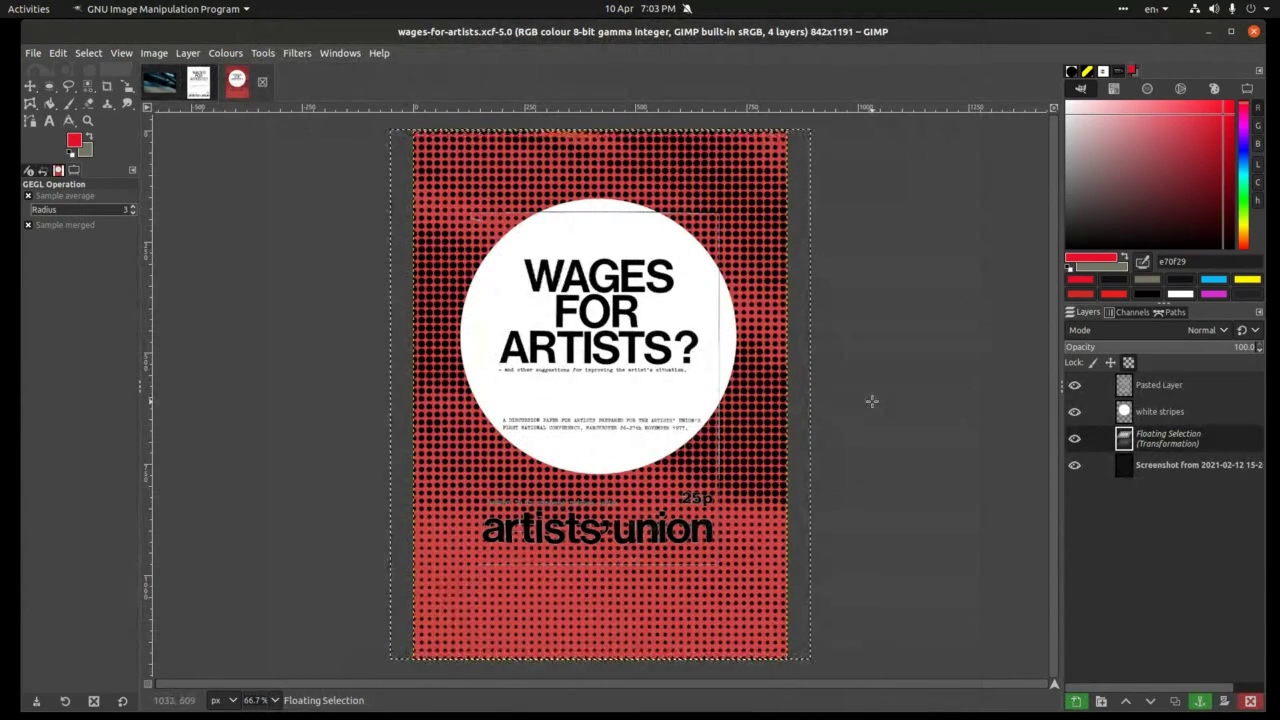The width and height of the screenshot is (1280, 720).
Task: Hide the Floating Selection layer
Action: (x=1074, y=439)
